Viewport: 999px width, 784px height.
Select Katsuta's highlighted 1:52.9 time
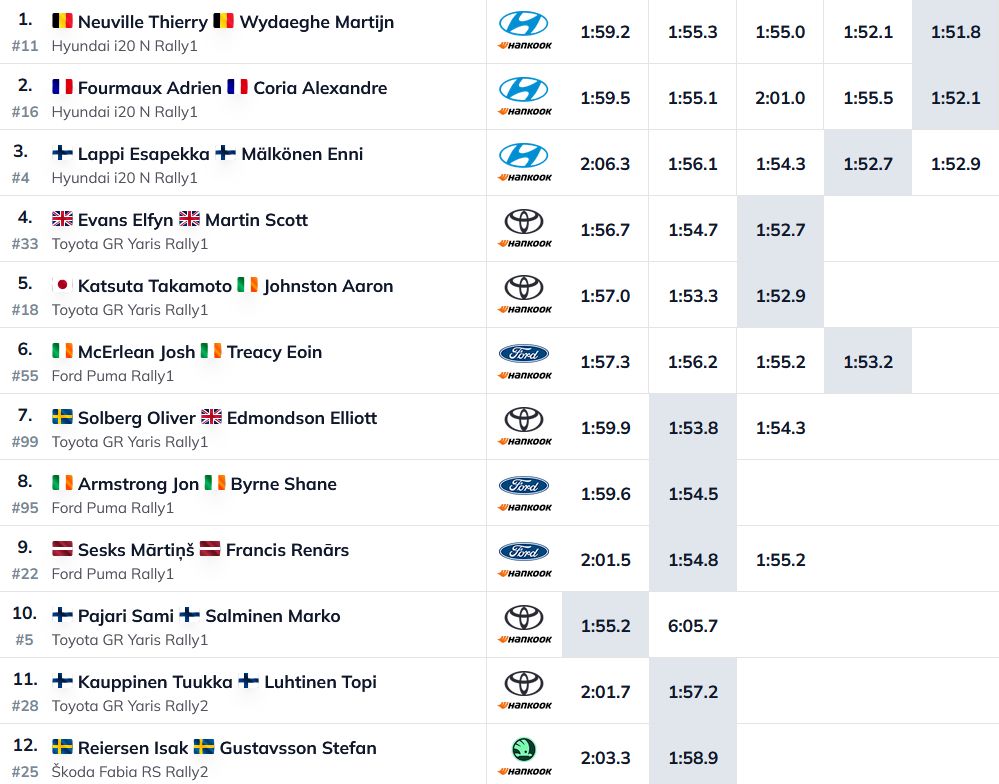(x=780, y=296)
